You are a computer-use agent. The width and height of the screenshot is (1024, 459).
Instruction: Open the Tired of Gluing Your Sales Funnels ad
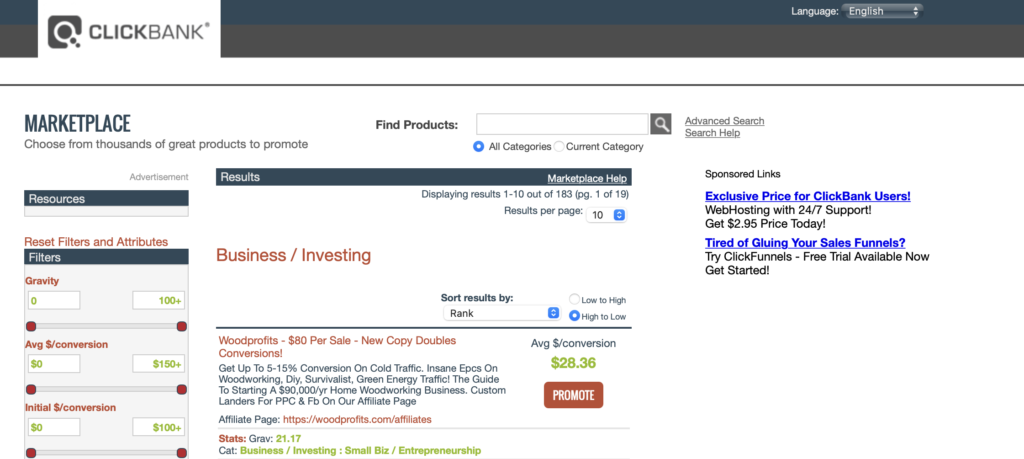point(805,243)
